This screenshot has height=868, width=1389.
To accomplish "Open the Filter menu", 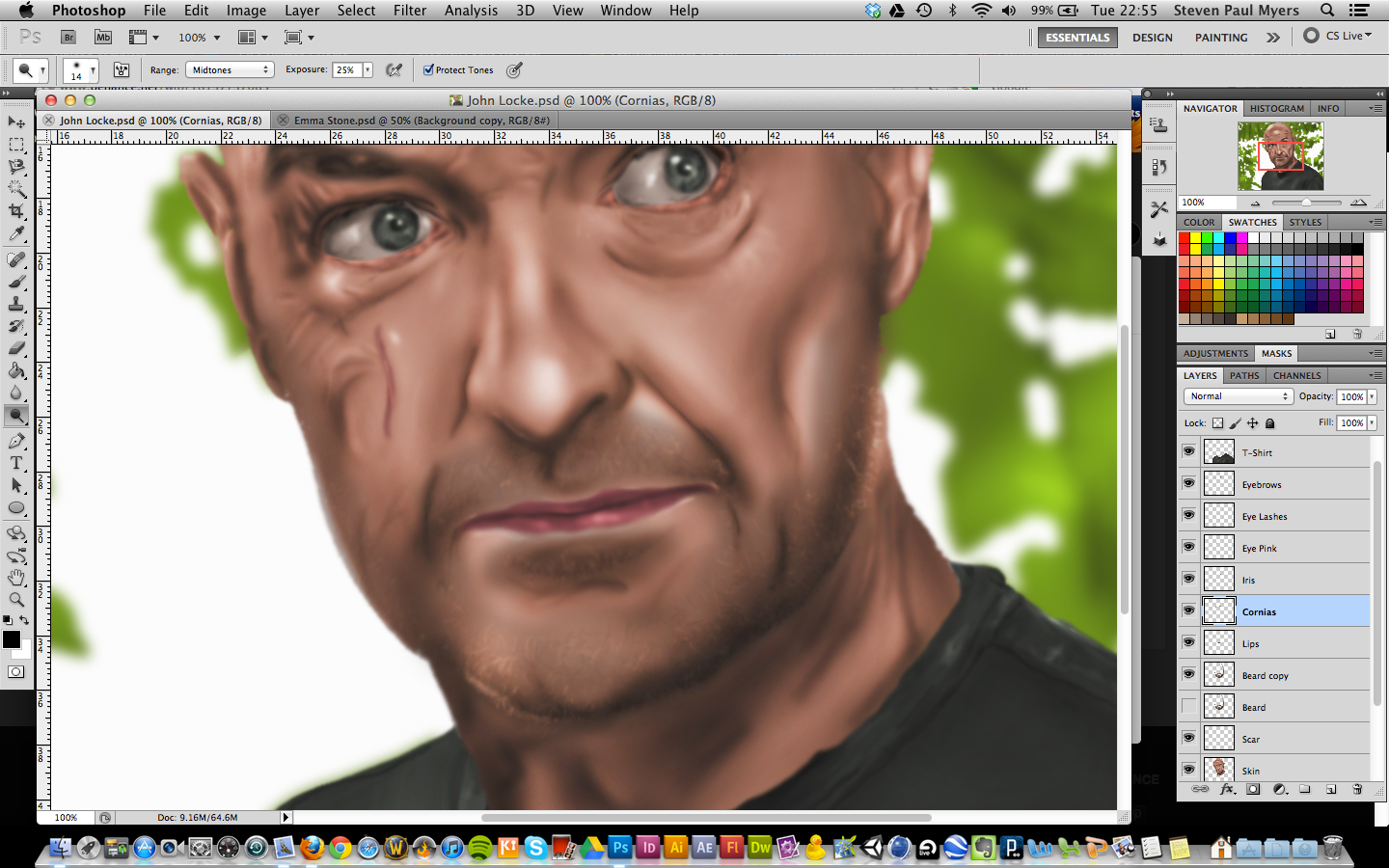I will pyautogui.click(x=410, y=11).
